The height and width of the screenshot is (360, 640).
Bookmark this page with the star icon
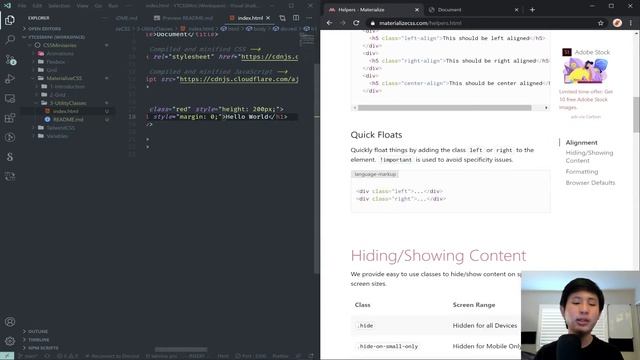[600, 23]
